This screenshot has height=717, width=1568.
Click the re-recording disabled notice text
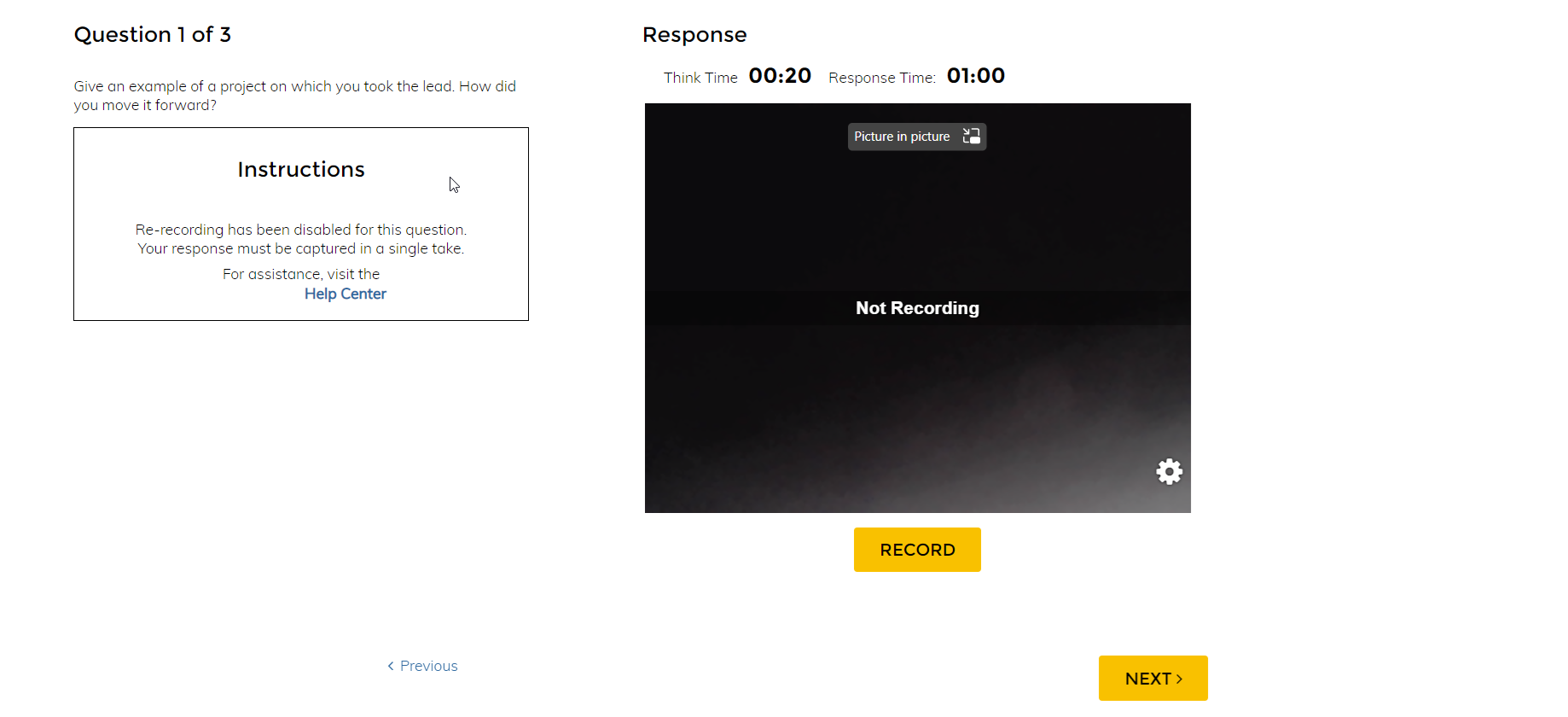(x=301, y=239)
